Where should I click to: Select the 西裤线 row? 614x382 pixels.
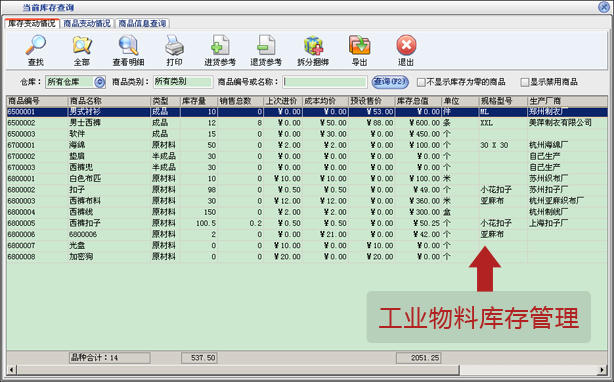pos(307,212)
